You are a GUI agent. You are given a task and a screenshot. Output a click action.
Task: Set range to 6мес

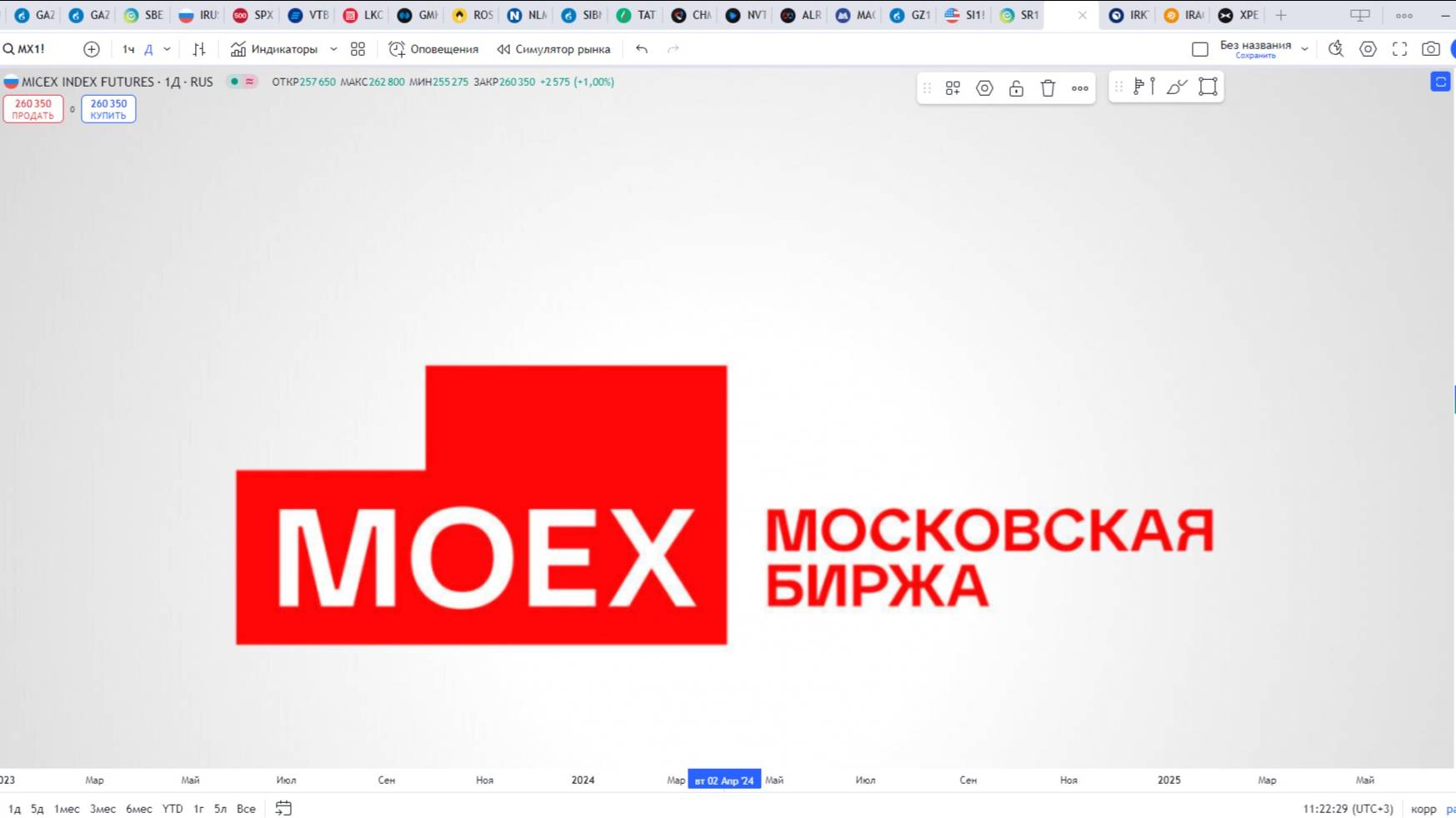pyautogui.click(x=139, y=809)
